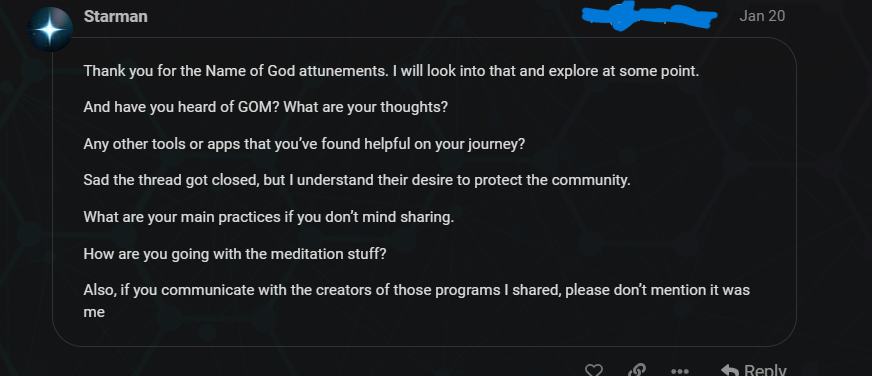The image size is (872, 376).
Task: Click the blue scribbled-out area in header
Action: pyautogui.click(x=649, y=16)
